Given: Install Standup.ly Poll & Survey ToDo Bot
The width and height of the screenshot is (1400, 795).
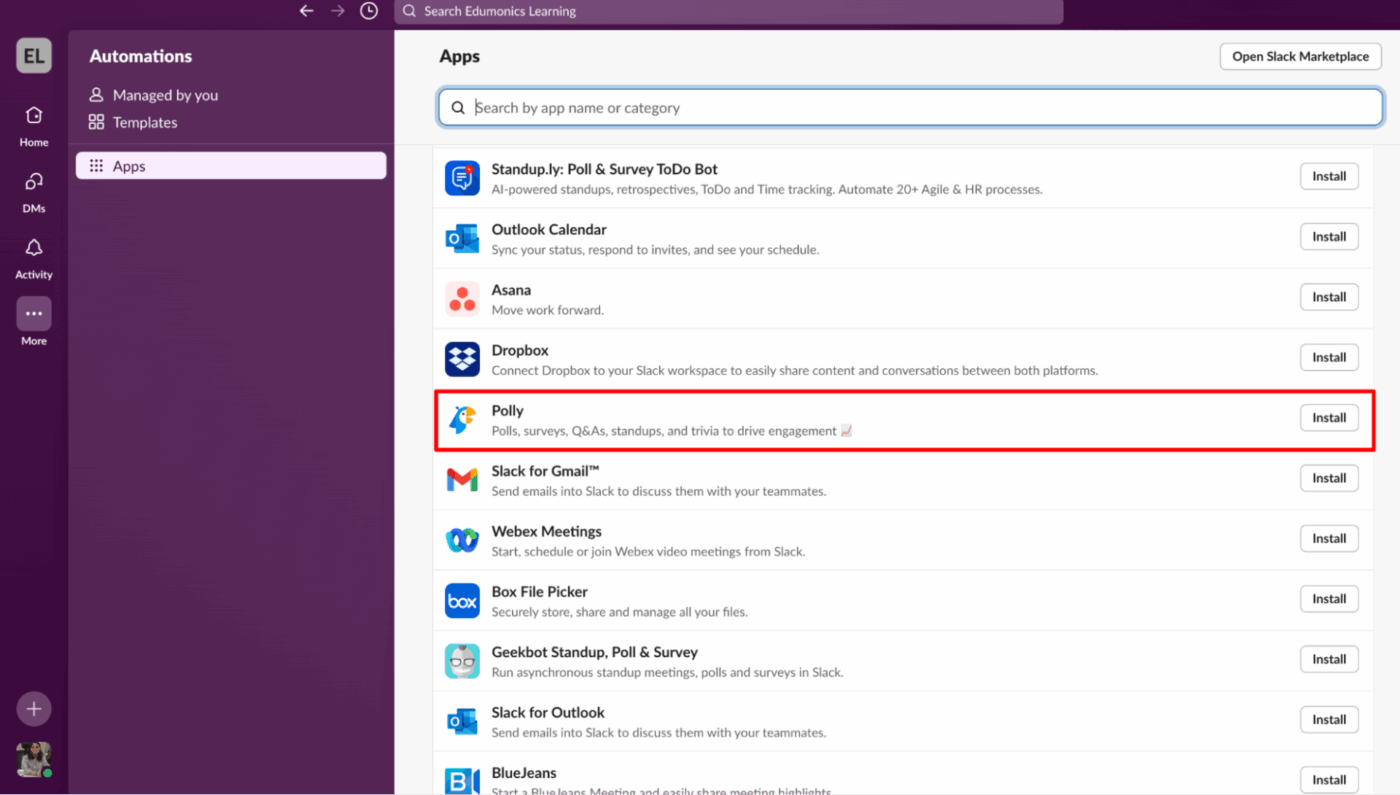Looking at the screenshot, I should point(1329,176).
